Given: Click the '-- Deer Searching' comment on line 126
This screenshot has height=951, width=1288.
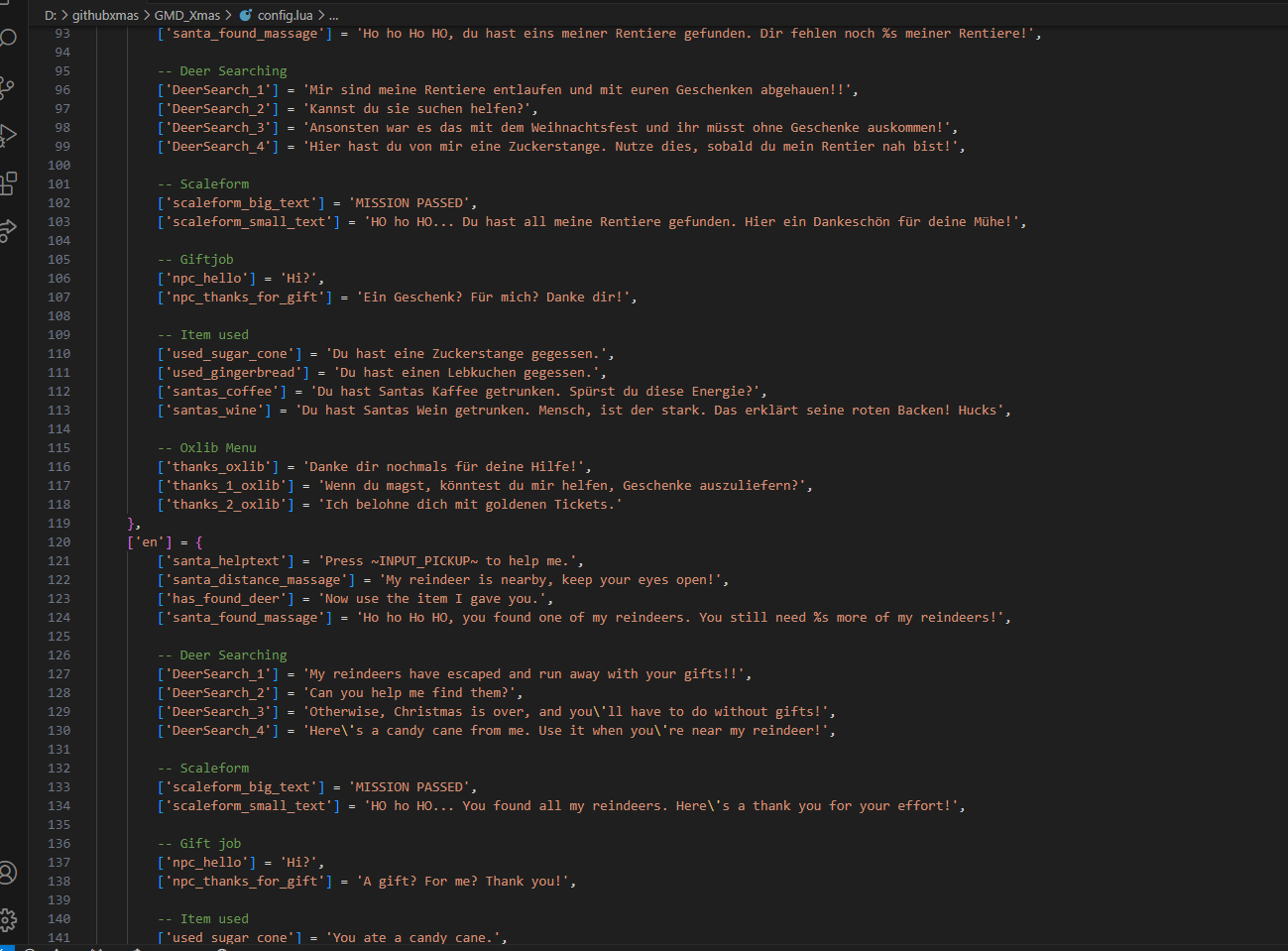Looking at the screenshot, I should coord(222,655).
